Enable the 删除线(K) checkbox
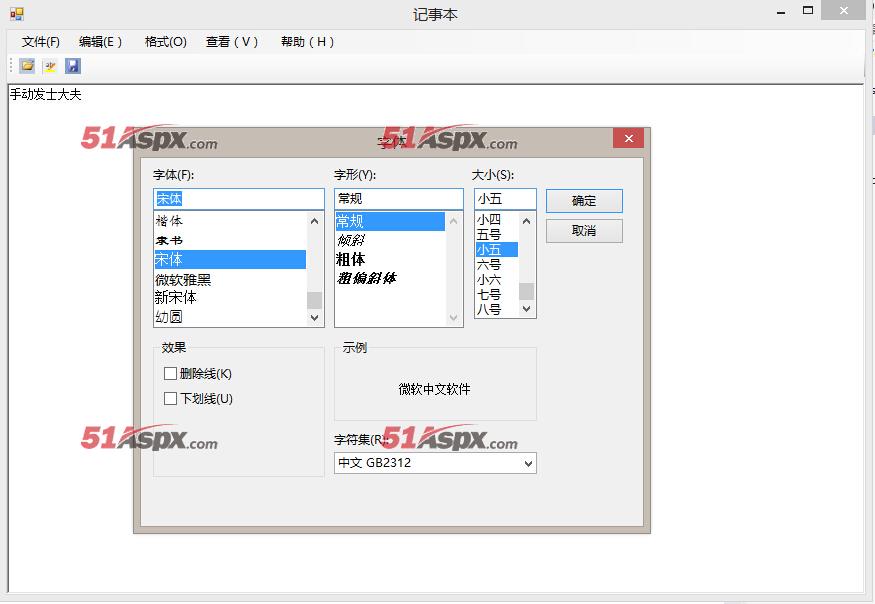Screen dimensions: 875x604 (x=170, y=373)
